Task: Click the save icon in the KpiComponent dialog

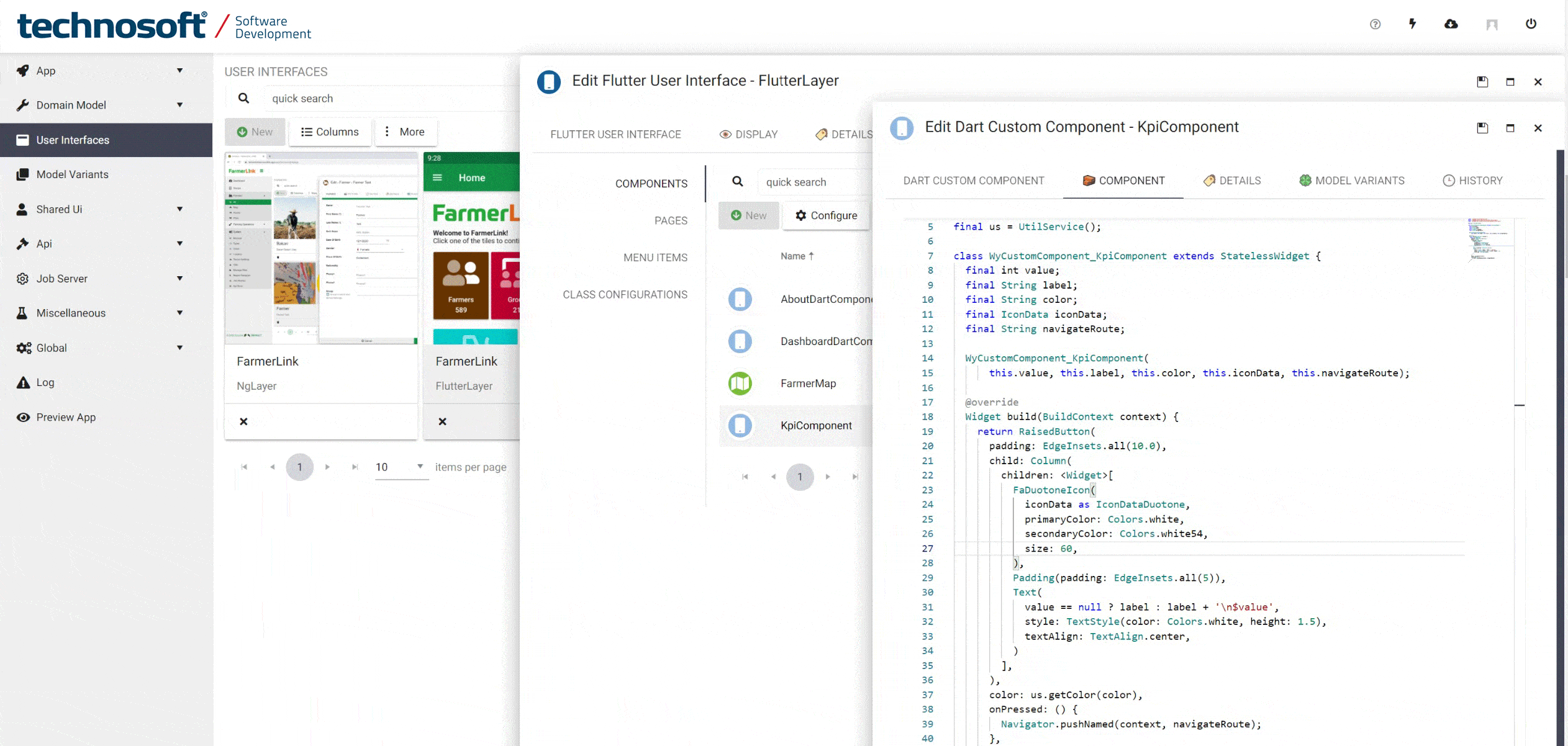Action: click(x=1482, y=128)
